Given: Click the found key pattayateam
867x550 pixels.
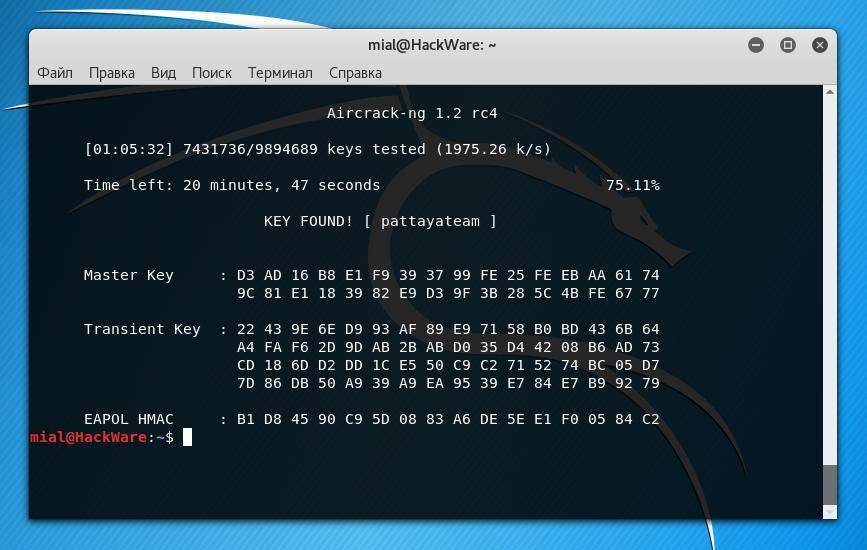Looking at the screenshot, I should pyautogui.click(x=430, y=222).
